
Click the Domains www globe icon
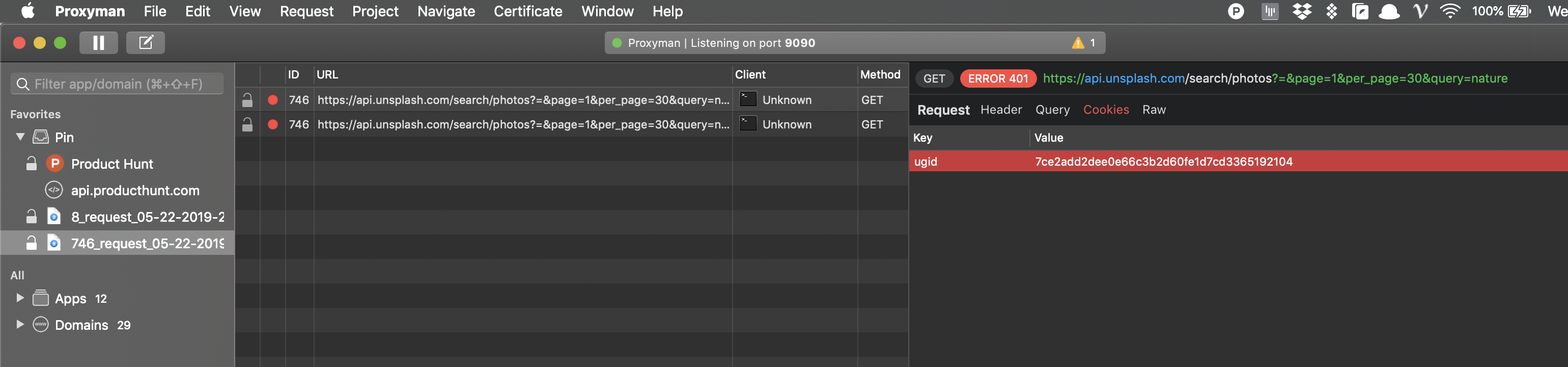click(41, 324)
